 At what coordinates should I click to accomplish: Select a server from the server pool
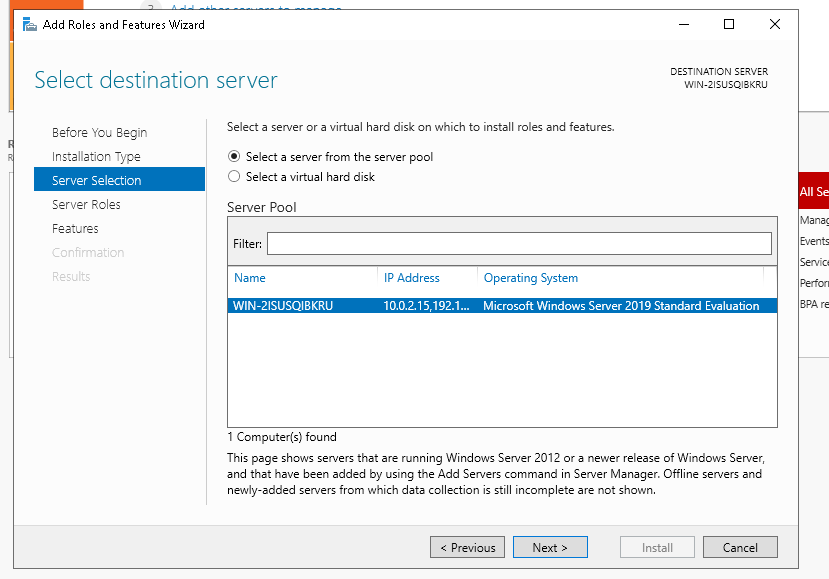click(235, 157)
